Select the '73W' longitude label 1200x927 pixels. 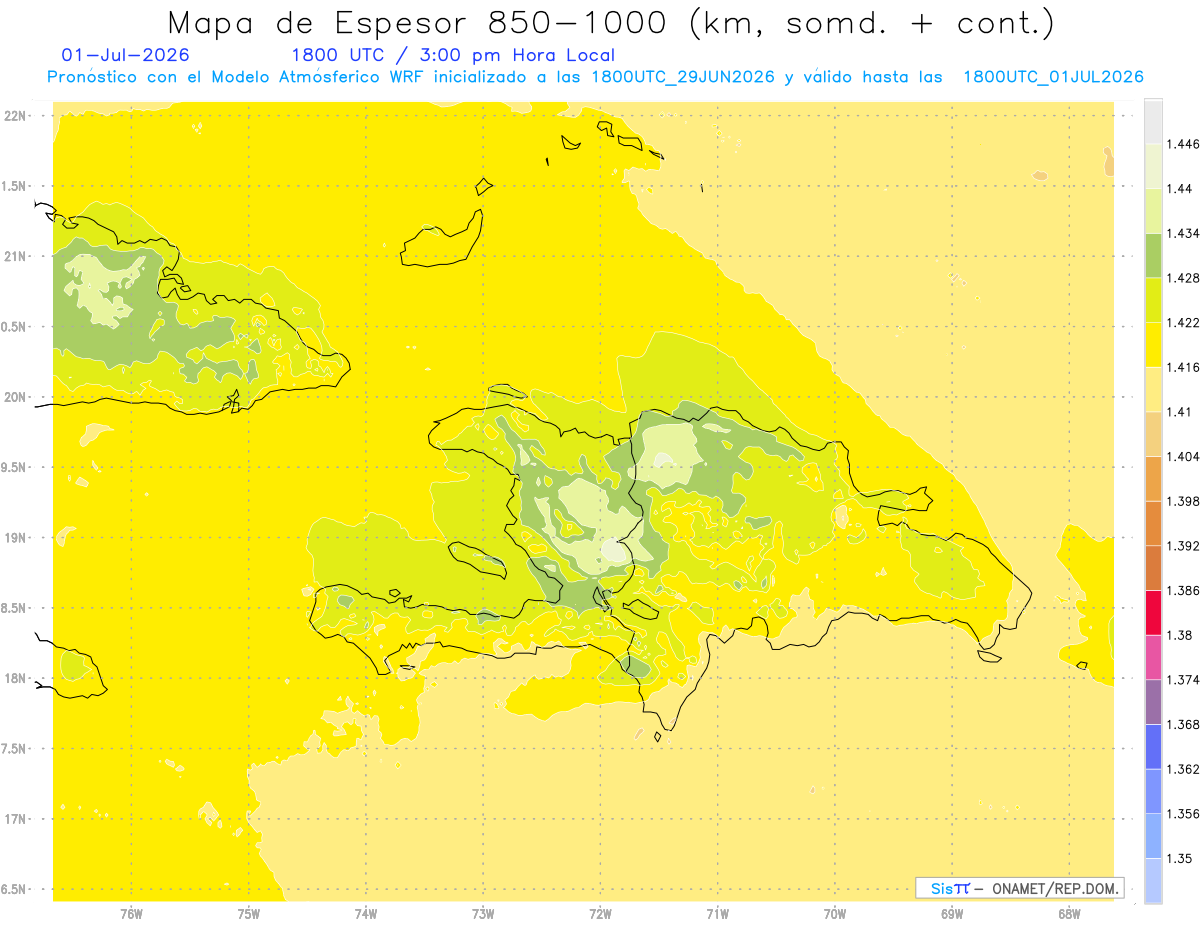tap(483, 914)
